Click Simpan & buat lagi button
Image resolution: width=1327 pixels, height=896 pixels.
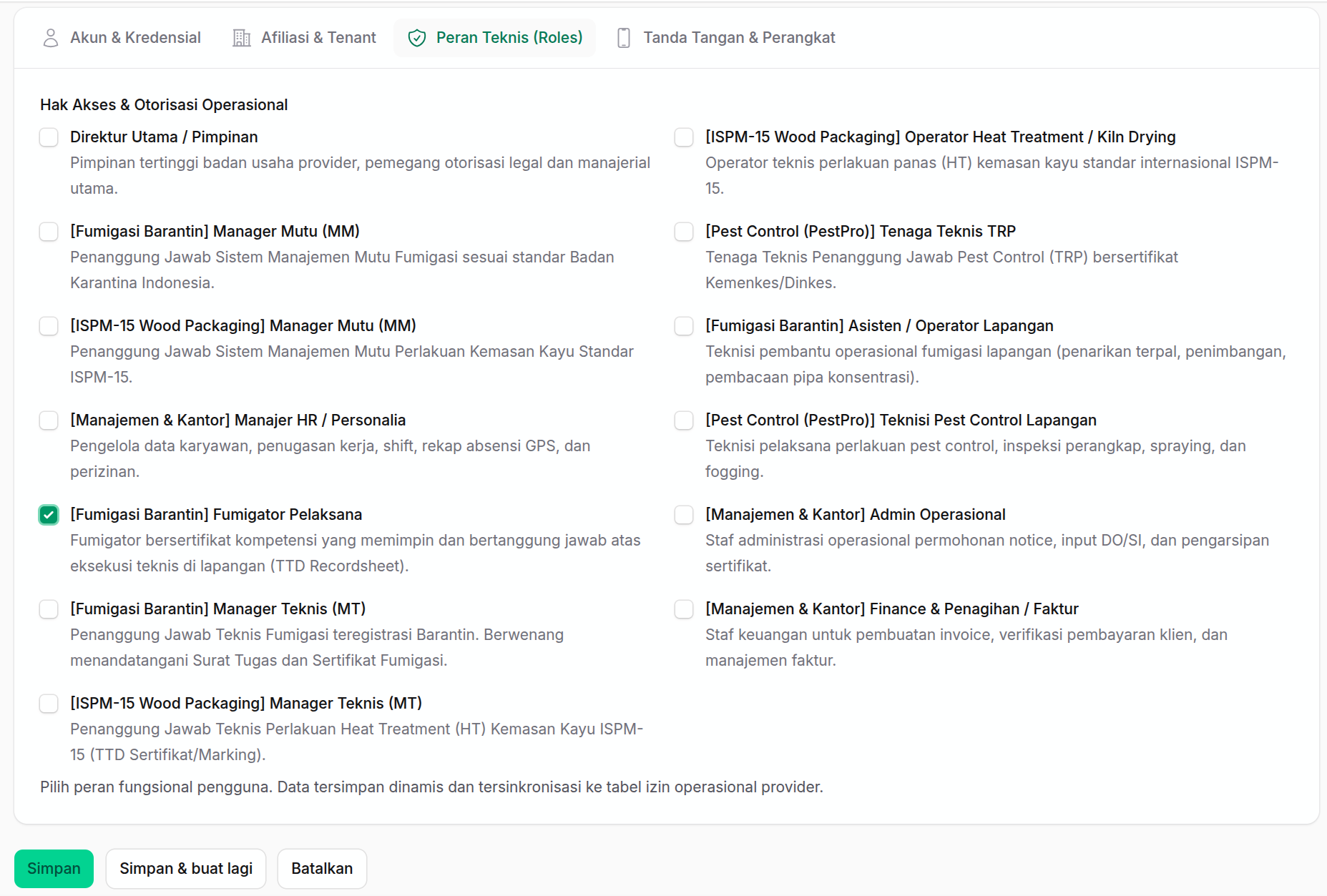click(186, 869)
